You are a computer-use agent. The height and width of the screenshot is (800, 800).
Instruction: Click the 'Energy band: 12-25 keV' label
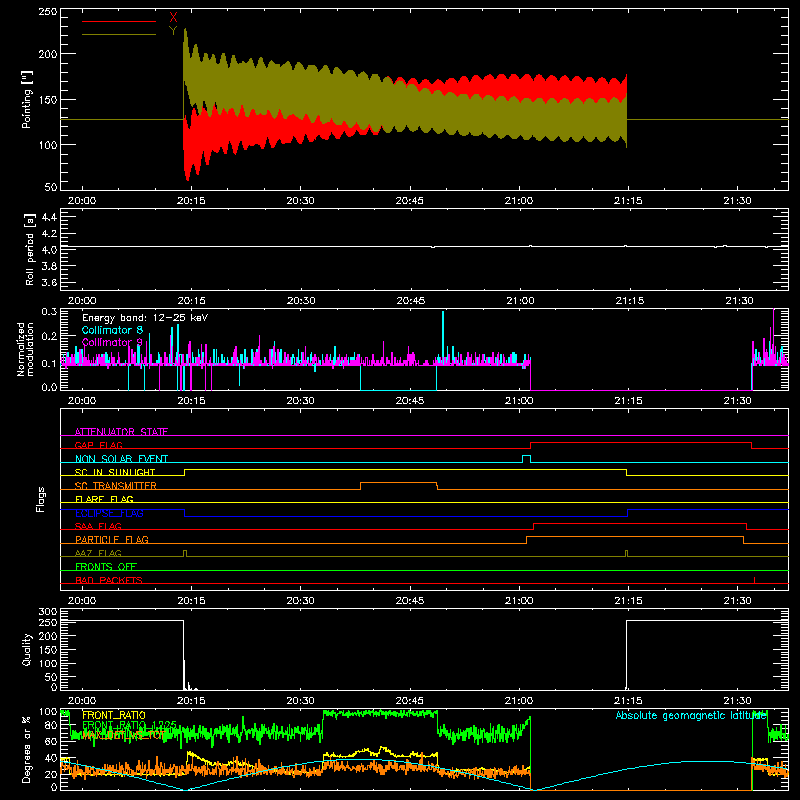click(x=145, y=318)
